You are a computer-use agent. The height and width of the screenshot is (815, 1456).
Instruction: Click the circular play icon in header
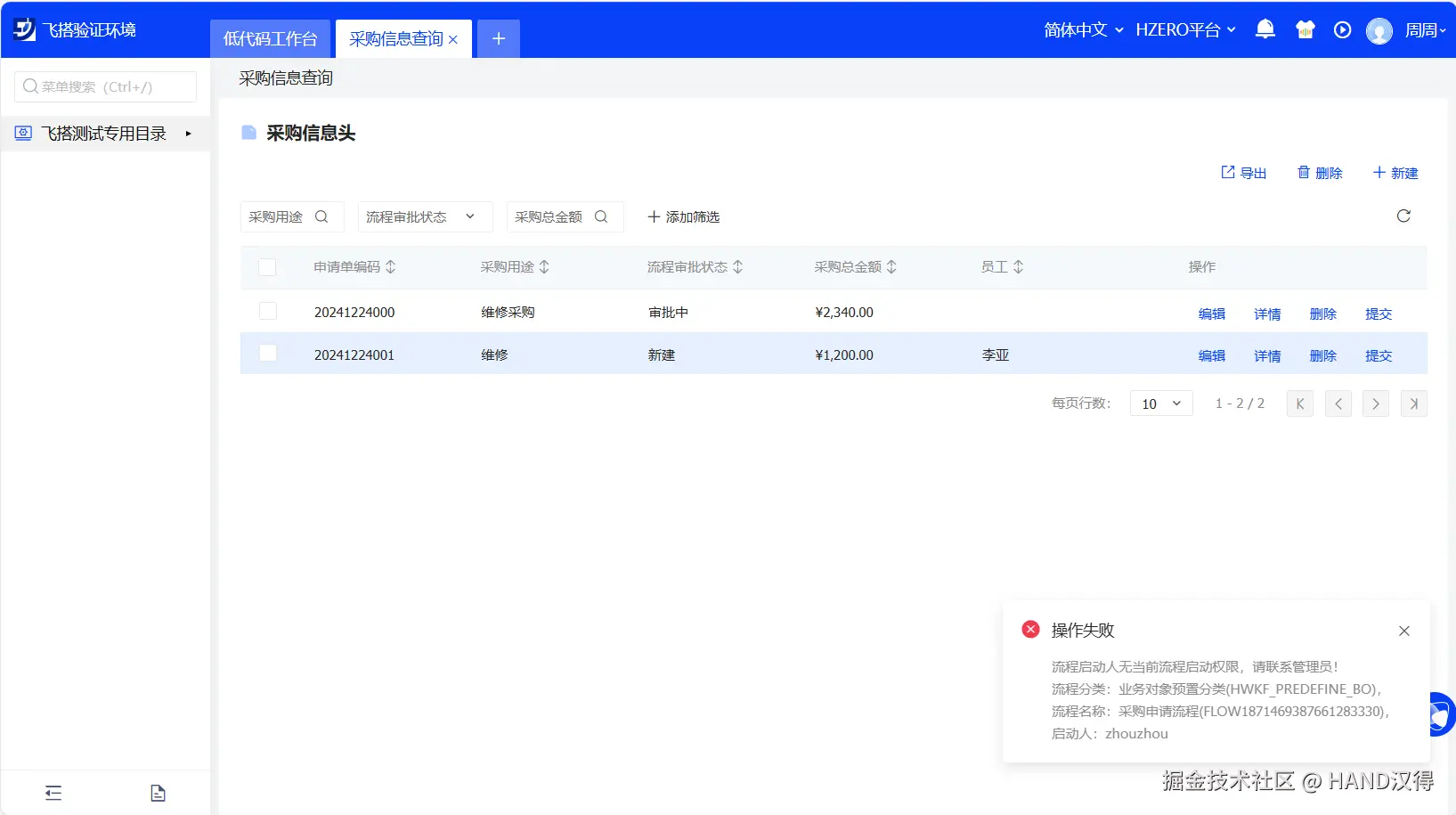[x=1342, y=30]
